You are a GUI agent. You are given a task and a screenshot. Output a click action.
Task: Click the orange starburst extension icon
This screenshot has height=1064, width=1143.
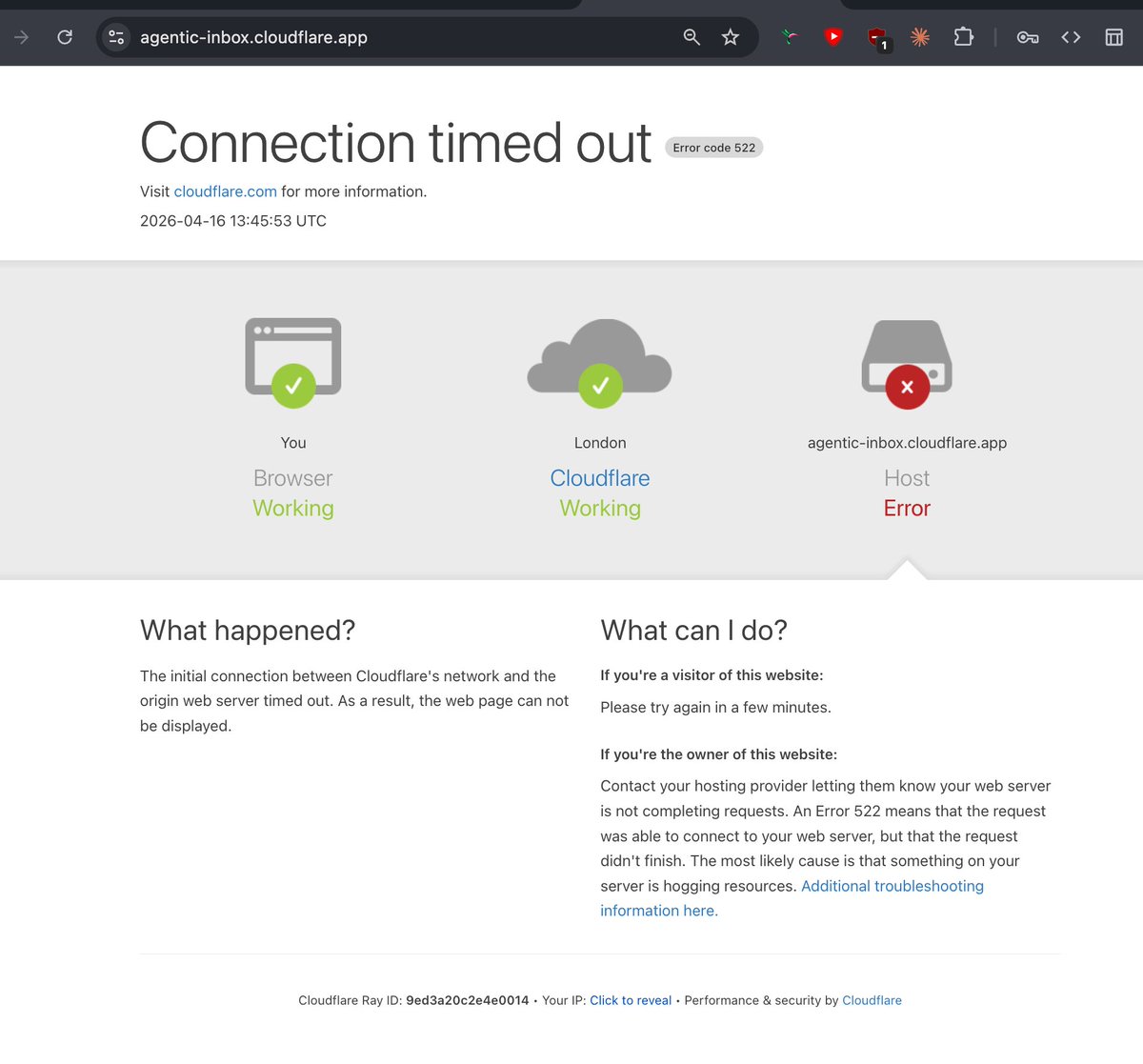(x=920, y=37)
